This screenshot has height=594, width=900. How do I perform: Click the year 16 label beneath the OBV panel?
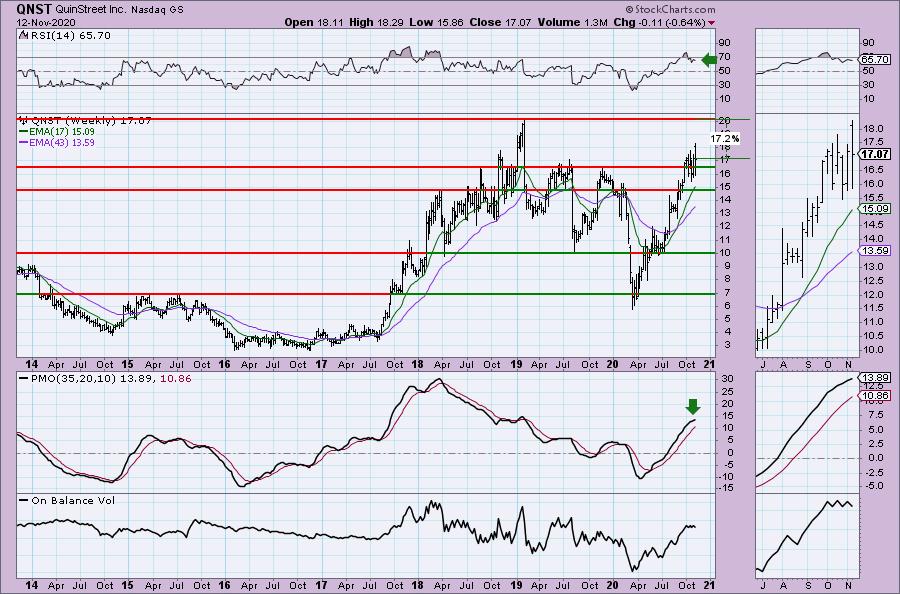pos(224,585)
